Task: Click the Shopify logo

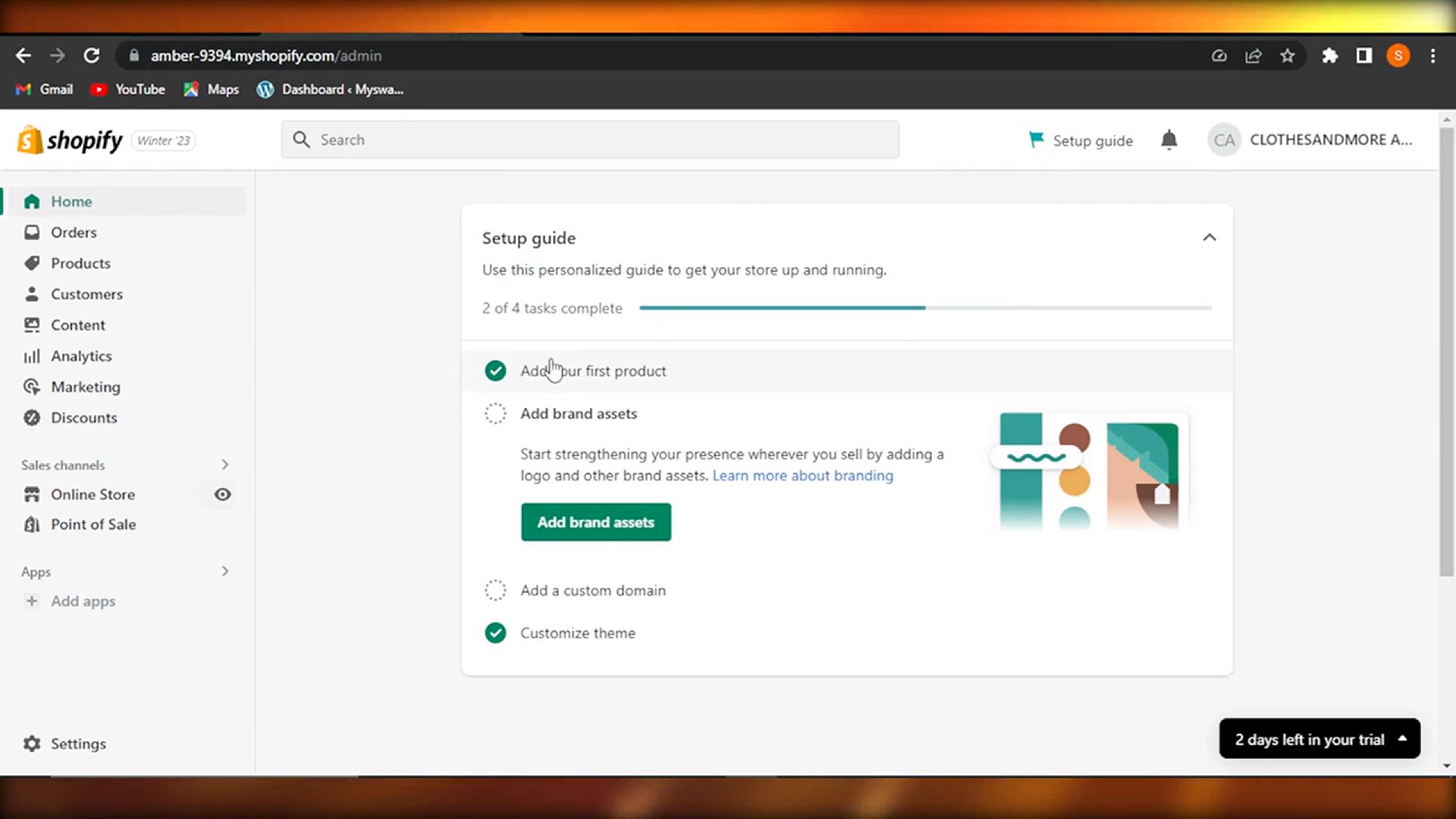Action: click(x=70, y=140)
